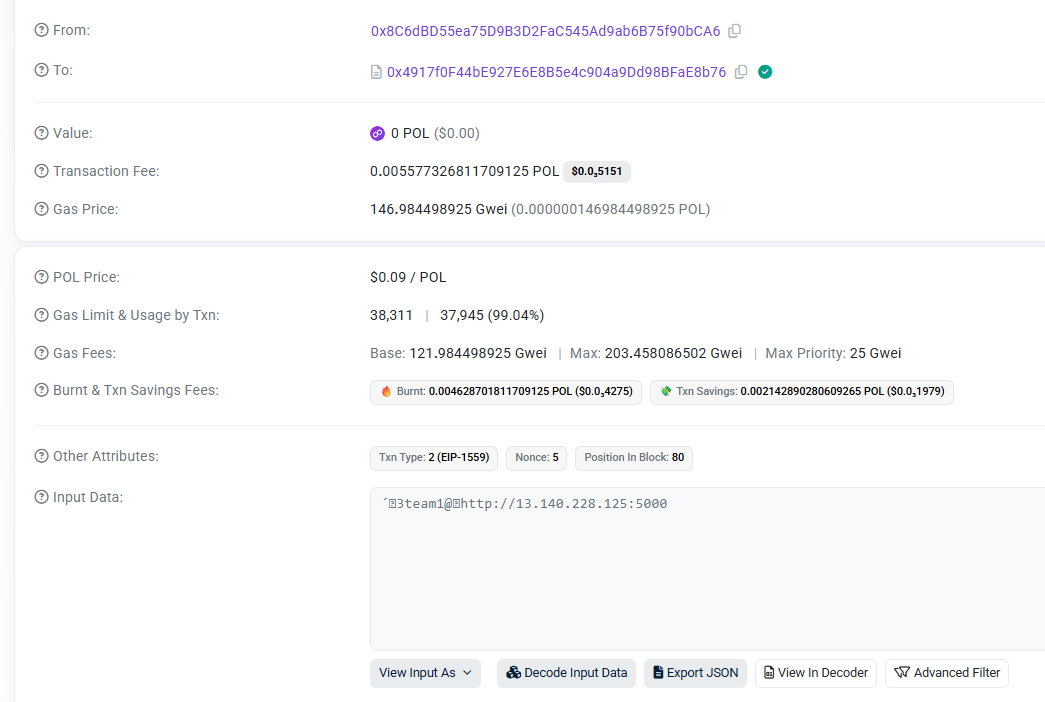The height and width of the screenshot is (702, 1045).
Task: Click the help icon beside Input Data
Action: [41, 497]
